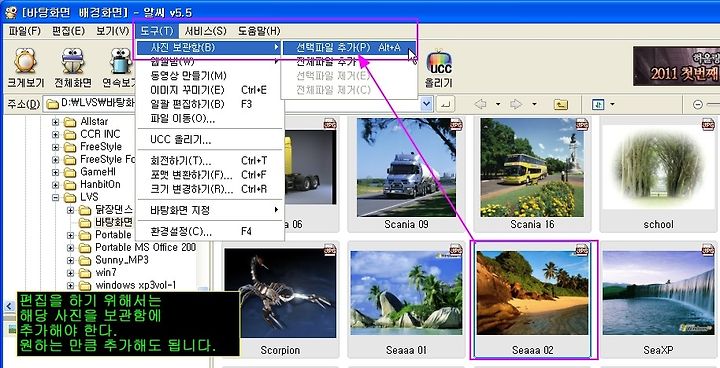Expand the Sunny_MP3 folder
Viewport: 720px width, 368px height.
[70, 260]
